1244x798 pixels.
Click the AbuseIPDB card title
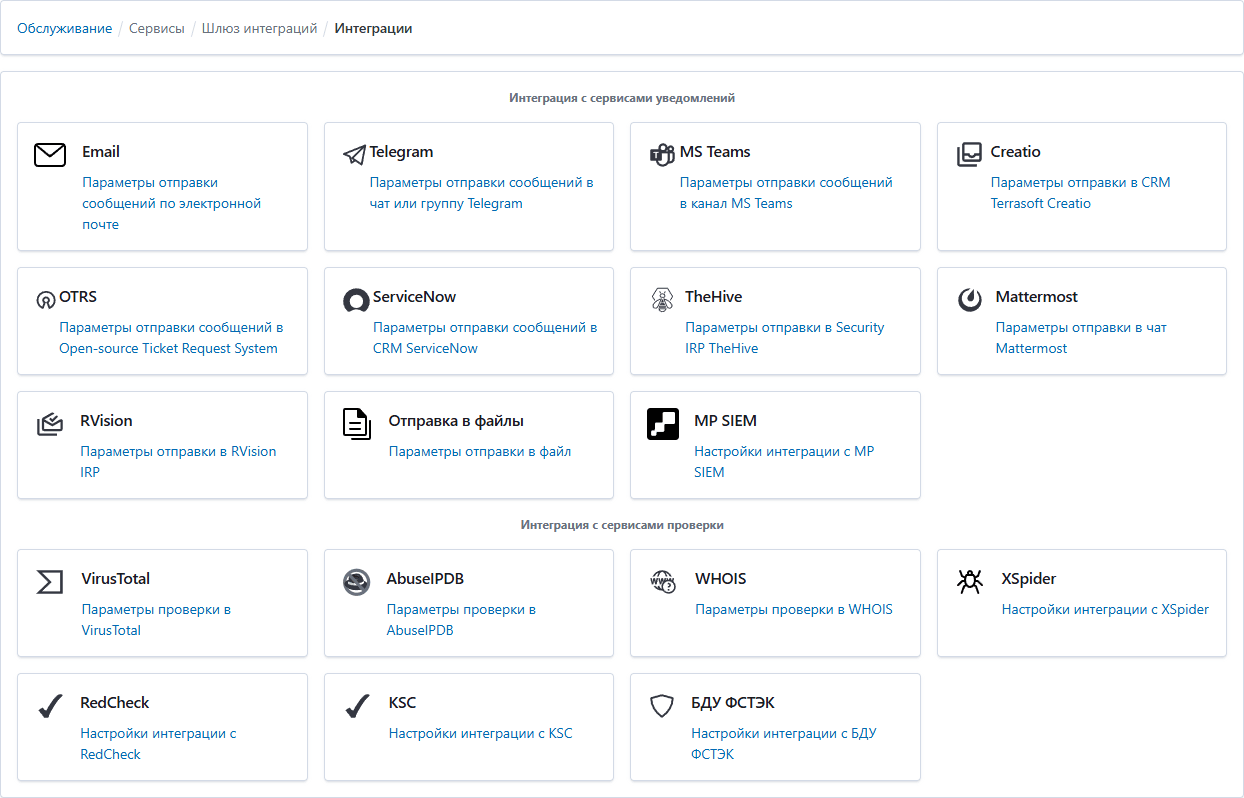tap(425, 579)
